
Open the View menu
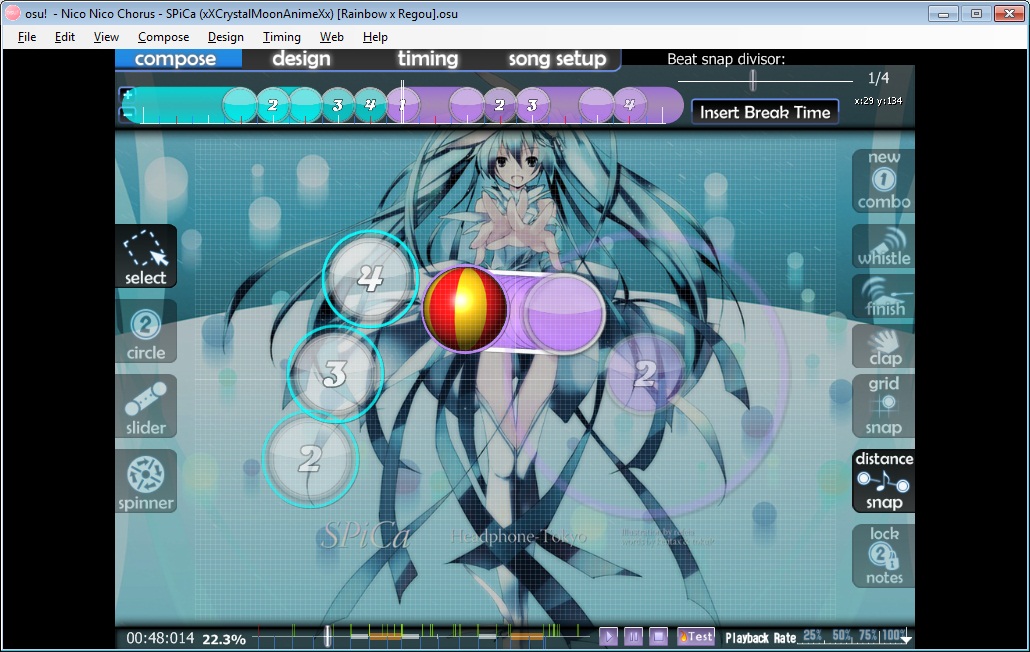[106, 37]
